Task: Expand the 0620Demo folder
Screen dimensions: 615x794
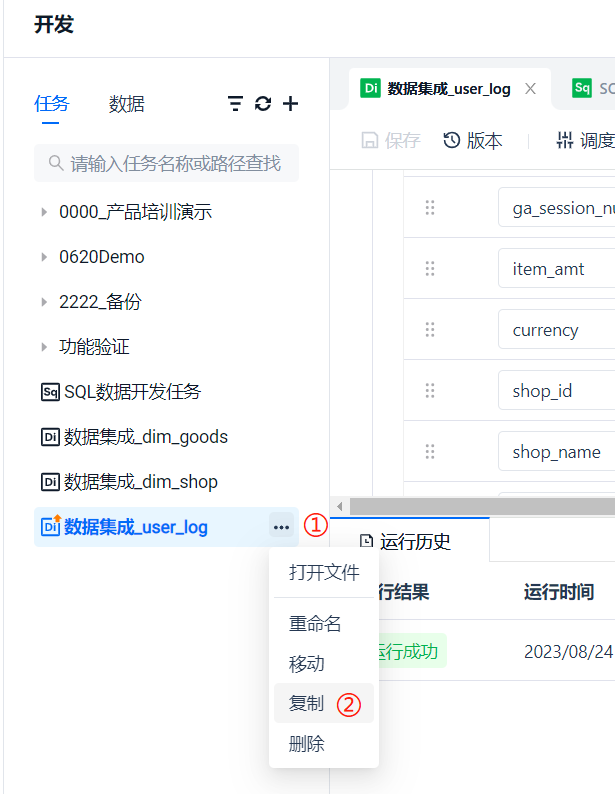Action: tap(44, 257)
